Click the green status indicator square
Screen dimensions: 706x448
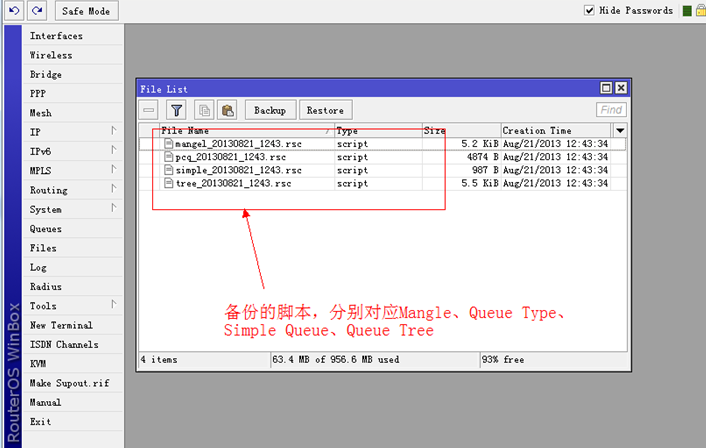(x=687, y=10)
